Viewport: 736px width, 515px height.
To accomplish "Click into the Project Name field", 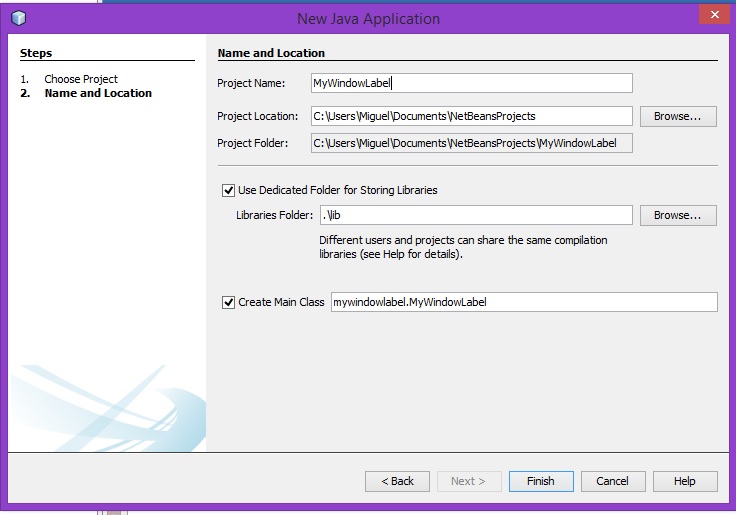I will click(x=471, y=83).
